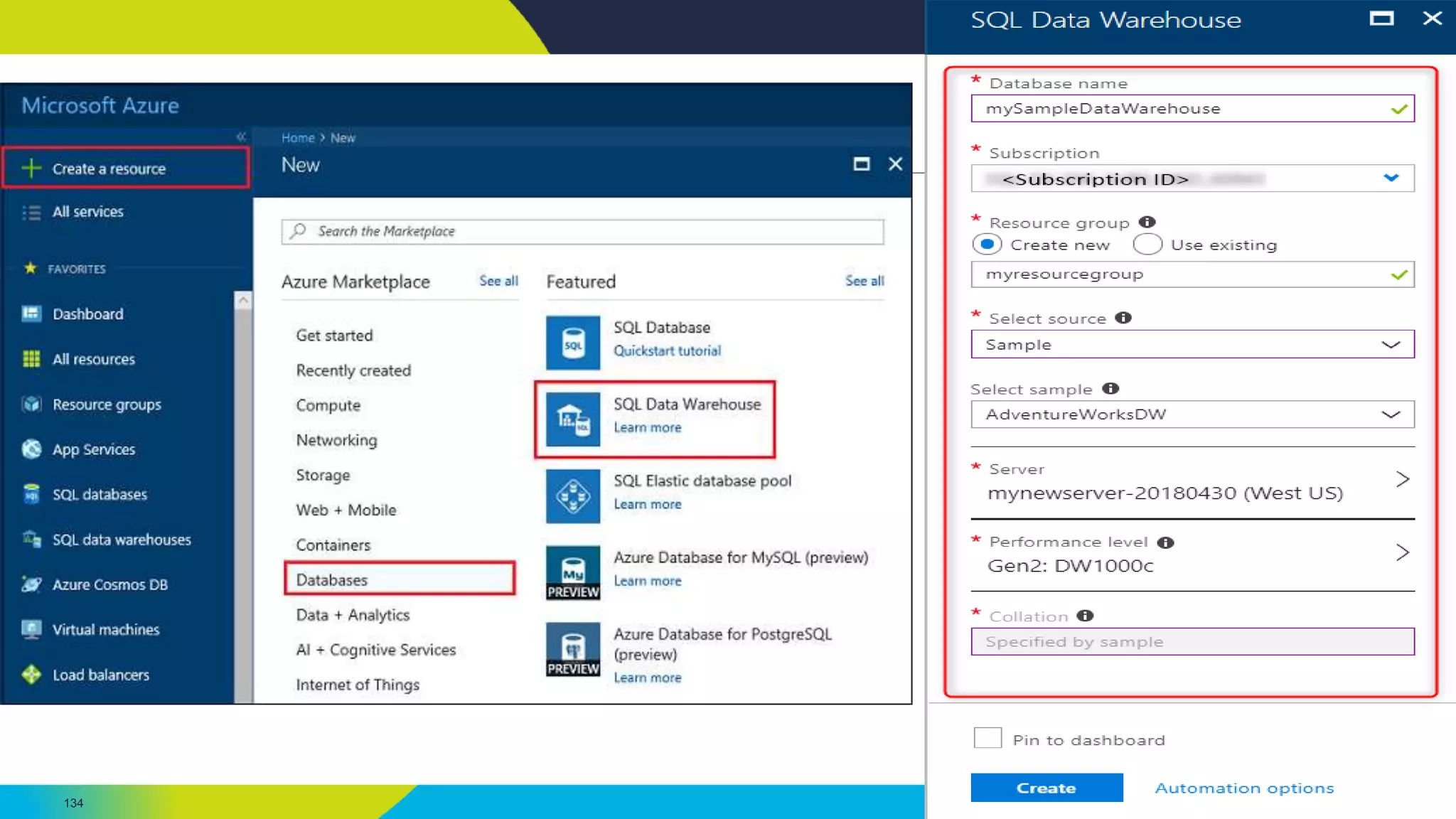The image size is (1456, 819).
Task: Expand the Server setting chevron
Action: pyautogui.click(x=1402, y=479)
